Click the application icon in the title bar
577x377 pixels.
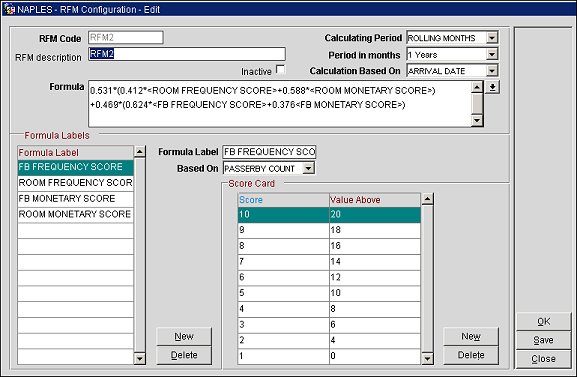pos(9,9)
